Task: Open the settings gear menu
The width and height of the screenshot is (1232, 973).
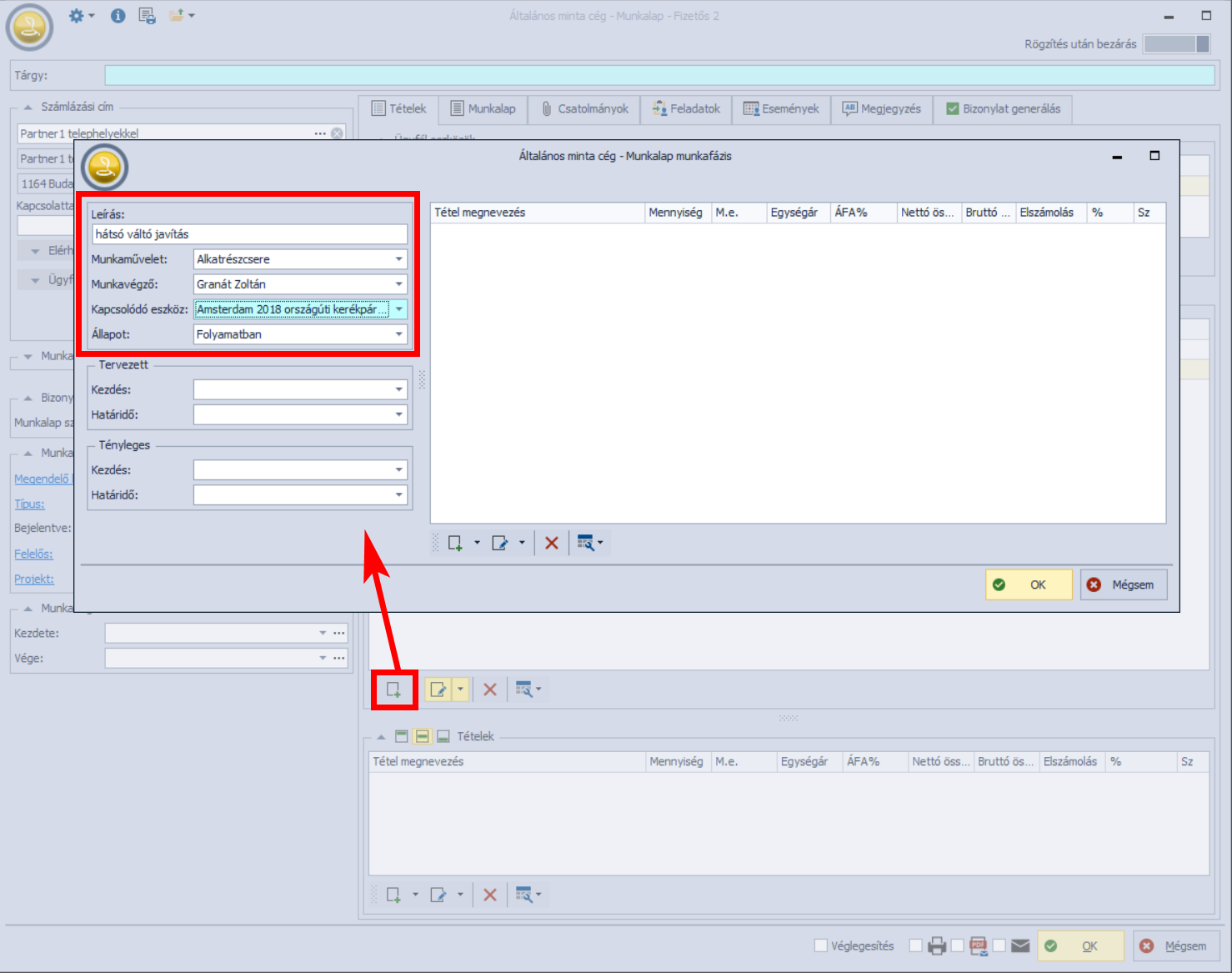Action: [x=77, y=16]
